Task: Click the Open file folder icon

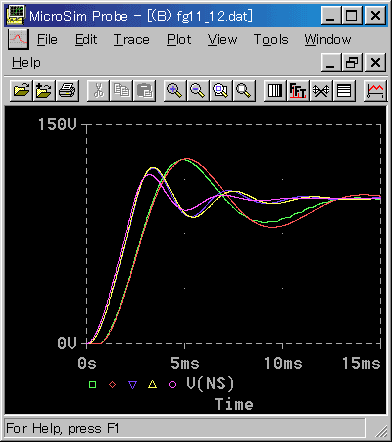Action: point(21,90)
